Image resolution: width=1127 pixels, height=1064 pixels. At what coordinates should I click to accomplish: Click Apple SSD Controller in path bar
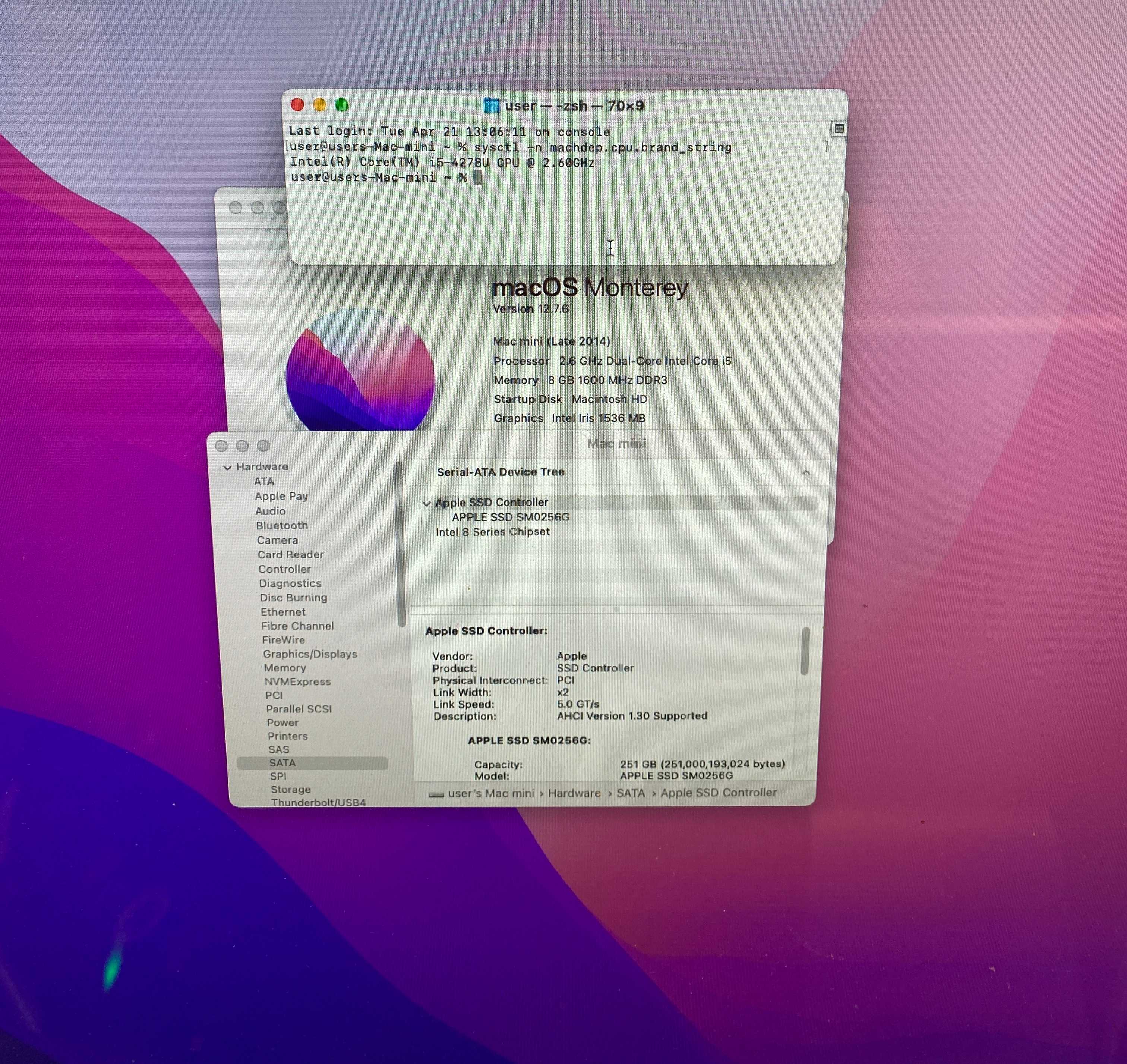(x=718, y=792)
